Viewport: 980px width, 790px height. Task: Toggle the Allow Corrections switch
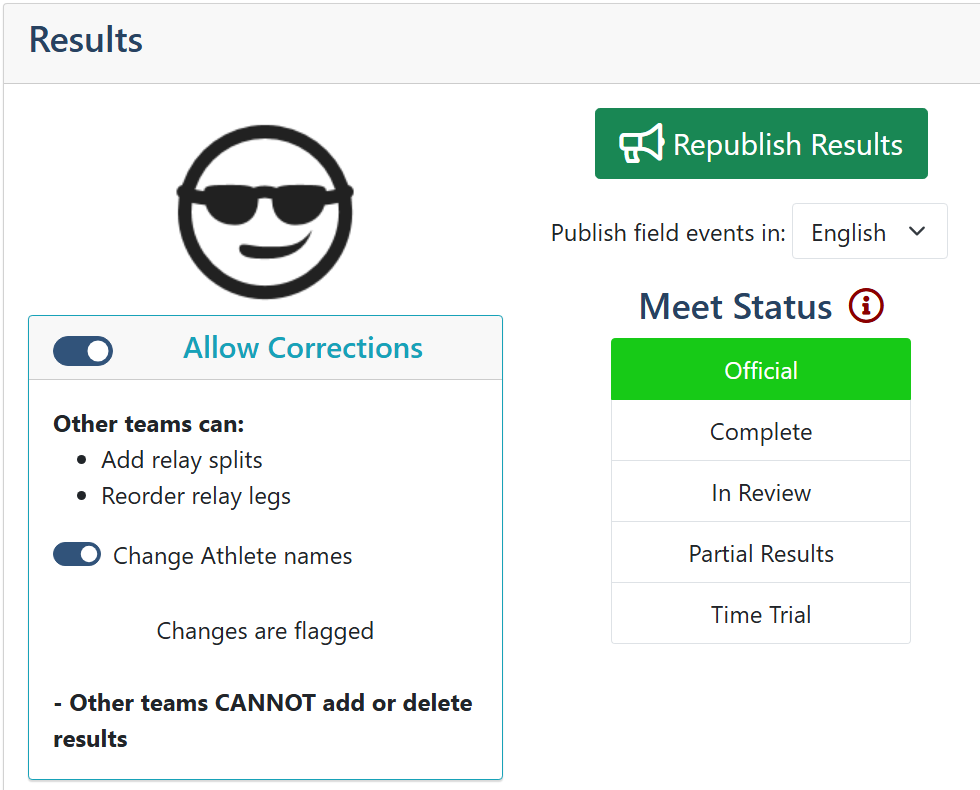[x=83, y=351]
